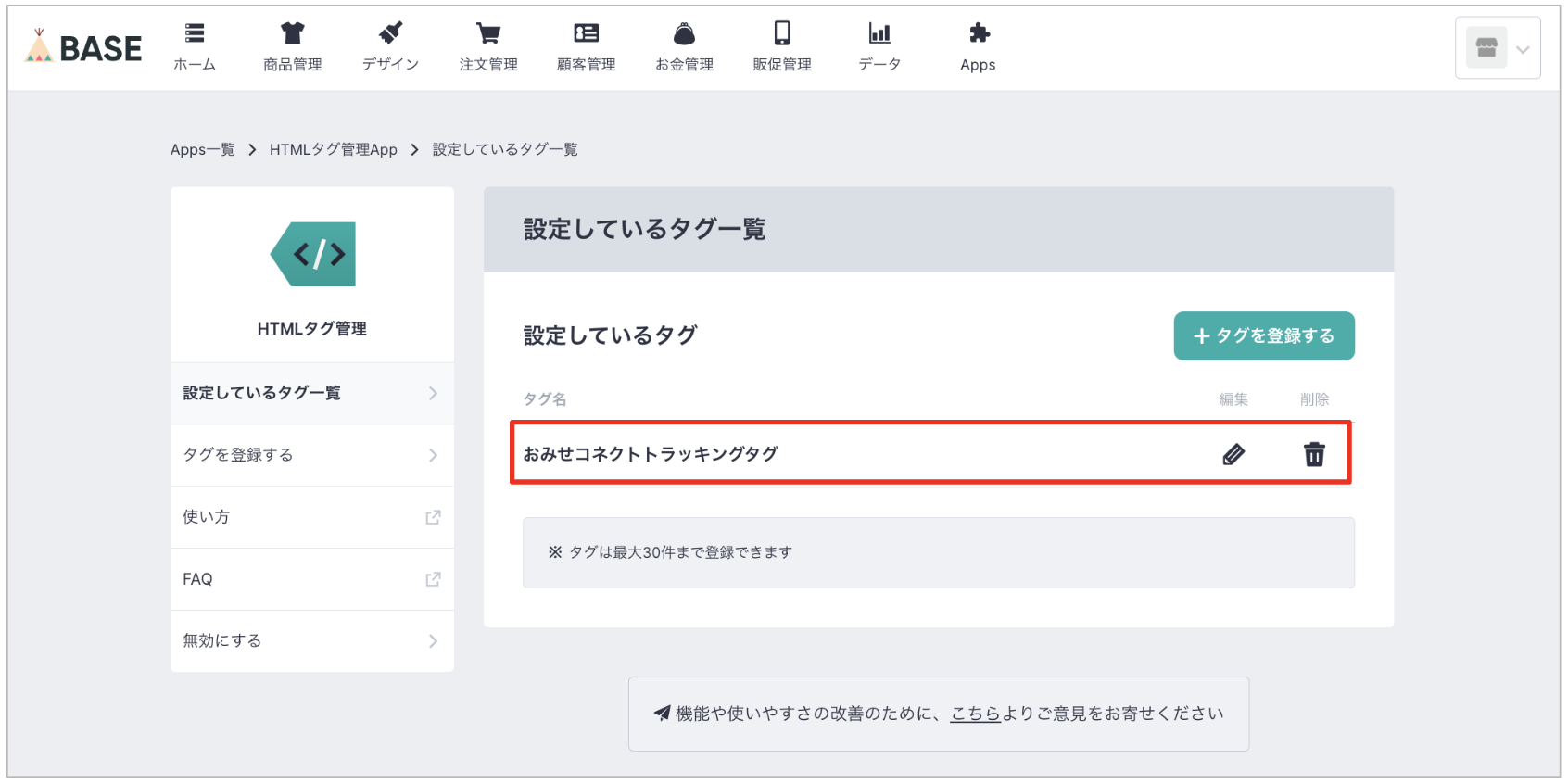Image resolution: width=1568 pixels, height=784 pixels.
Task: Open デザイン paintbrush icon
Action: point(390,33)
